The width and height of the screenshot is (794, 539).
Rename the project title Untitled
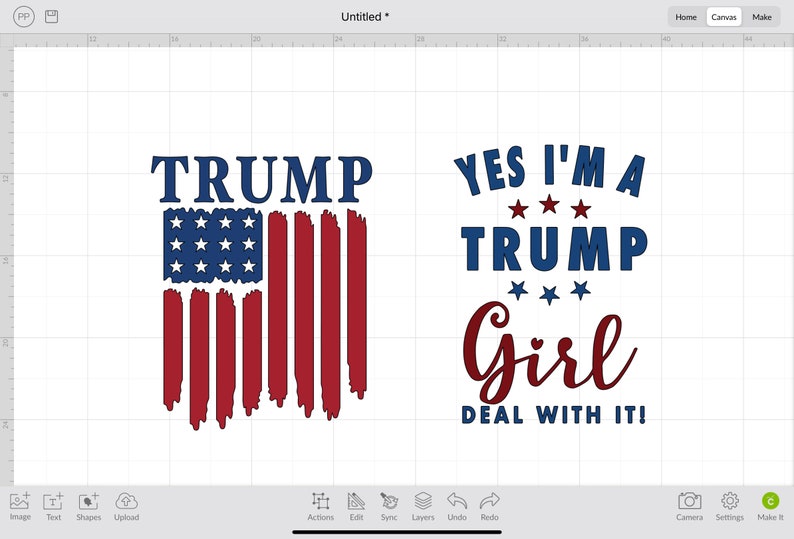365,17
